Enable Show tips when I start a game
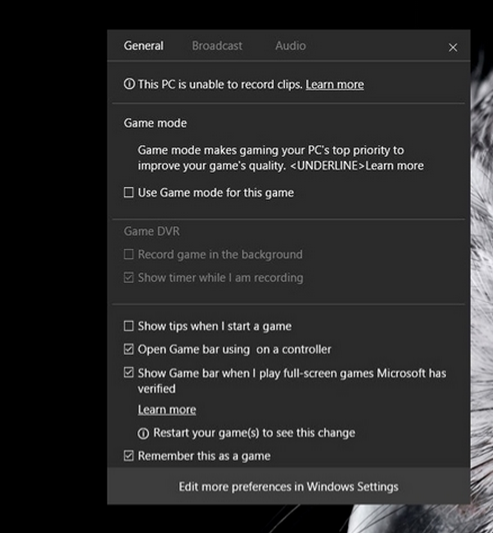Viewport: 493px width, 533px height. [x=129, y=326]
